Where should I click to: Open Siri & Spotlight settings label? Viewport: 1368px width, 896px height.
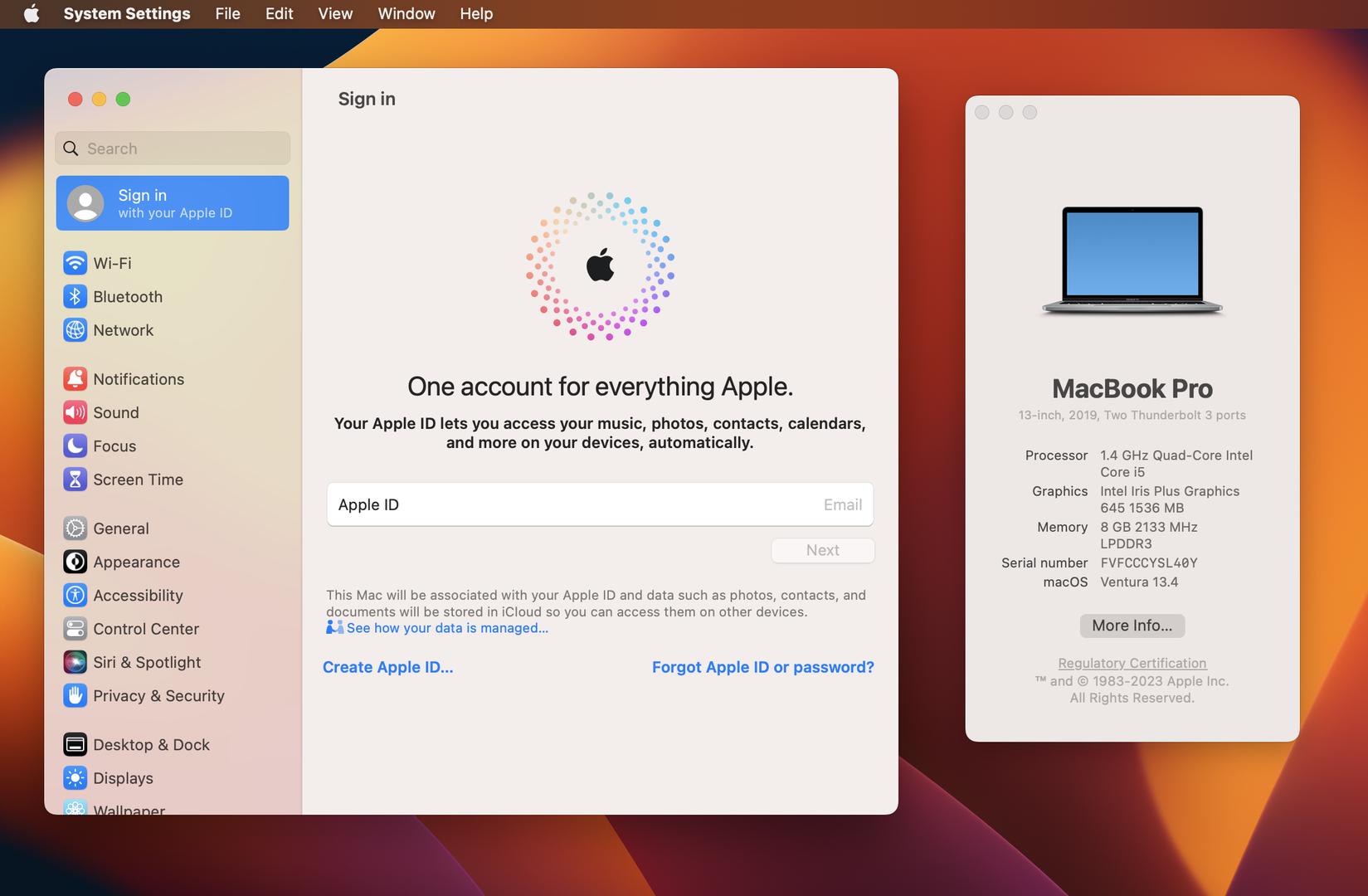147,662
